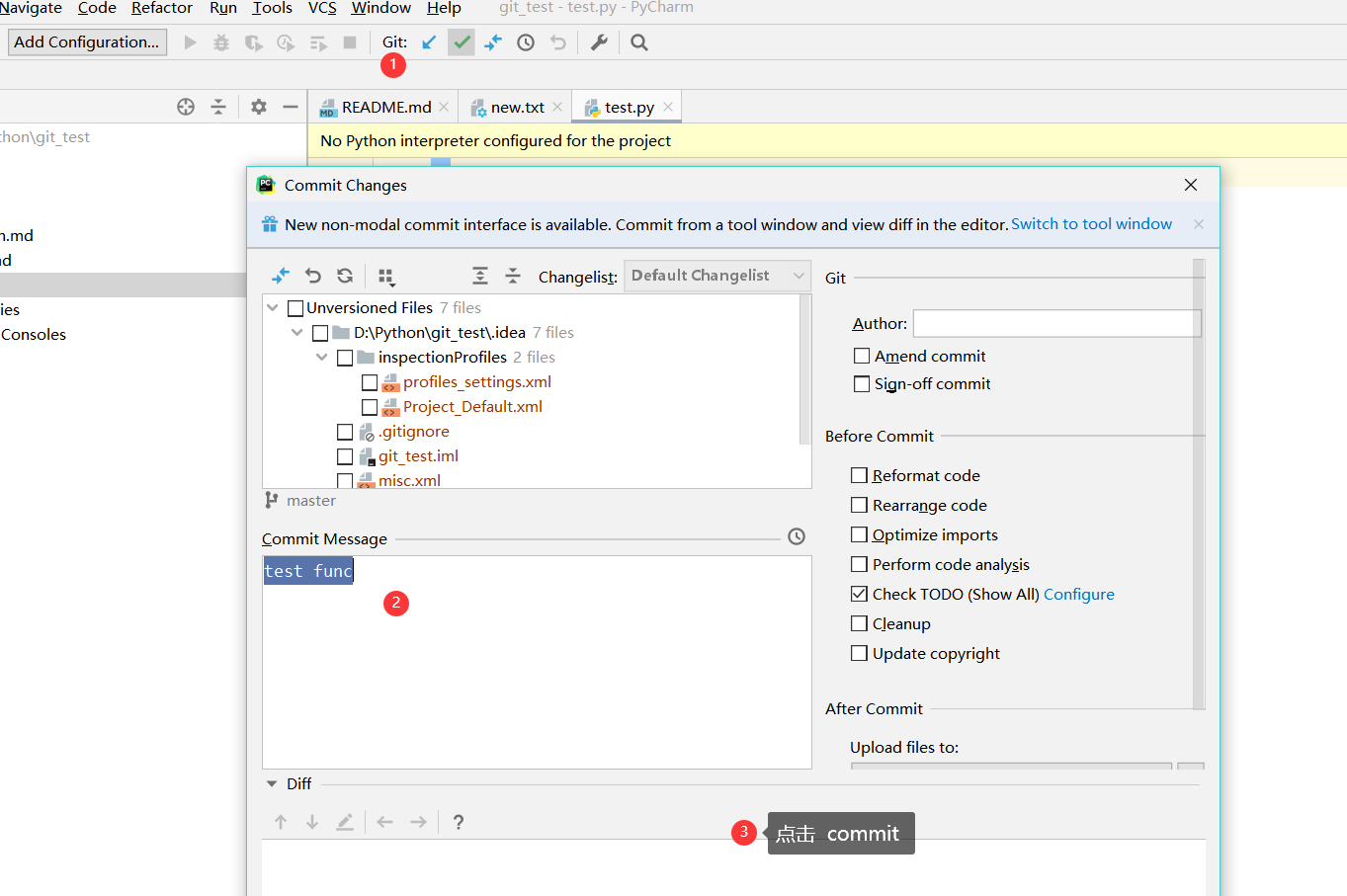Click into the Author input field

coord(1057,323)
